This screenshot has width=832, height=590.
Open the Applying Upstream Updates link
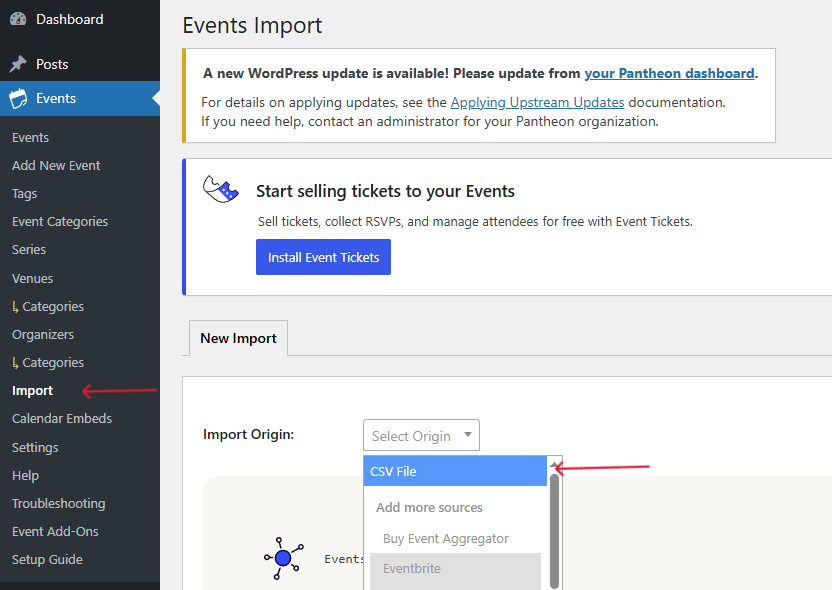pyautogui.click(x=537, y=102)
